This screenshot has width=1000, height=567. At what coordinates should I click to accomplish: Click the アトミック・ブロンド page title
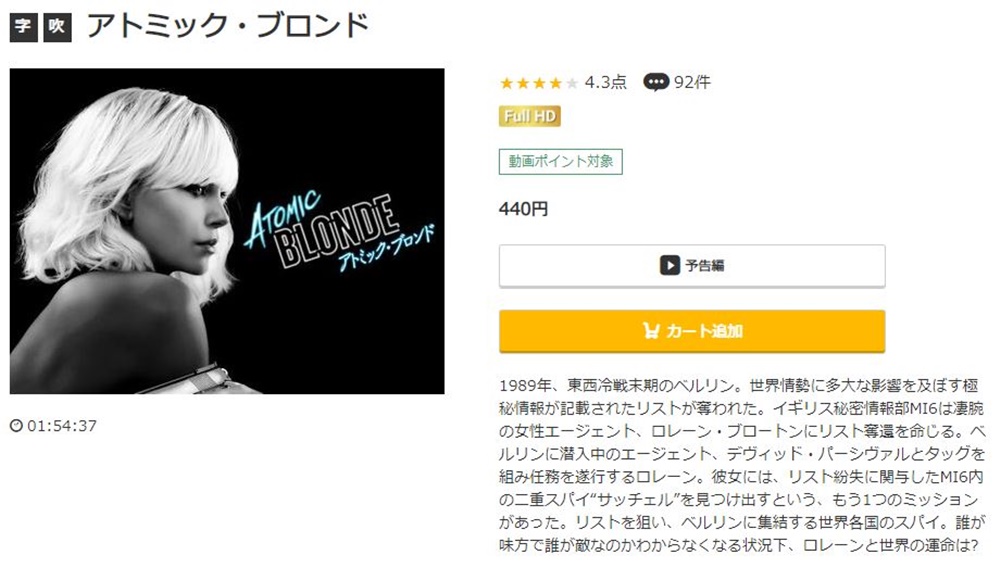pyautogui.click(x=228, y=26)
